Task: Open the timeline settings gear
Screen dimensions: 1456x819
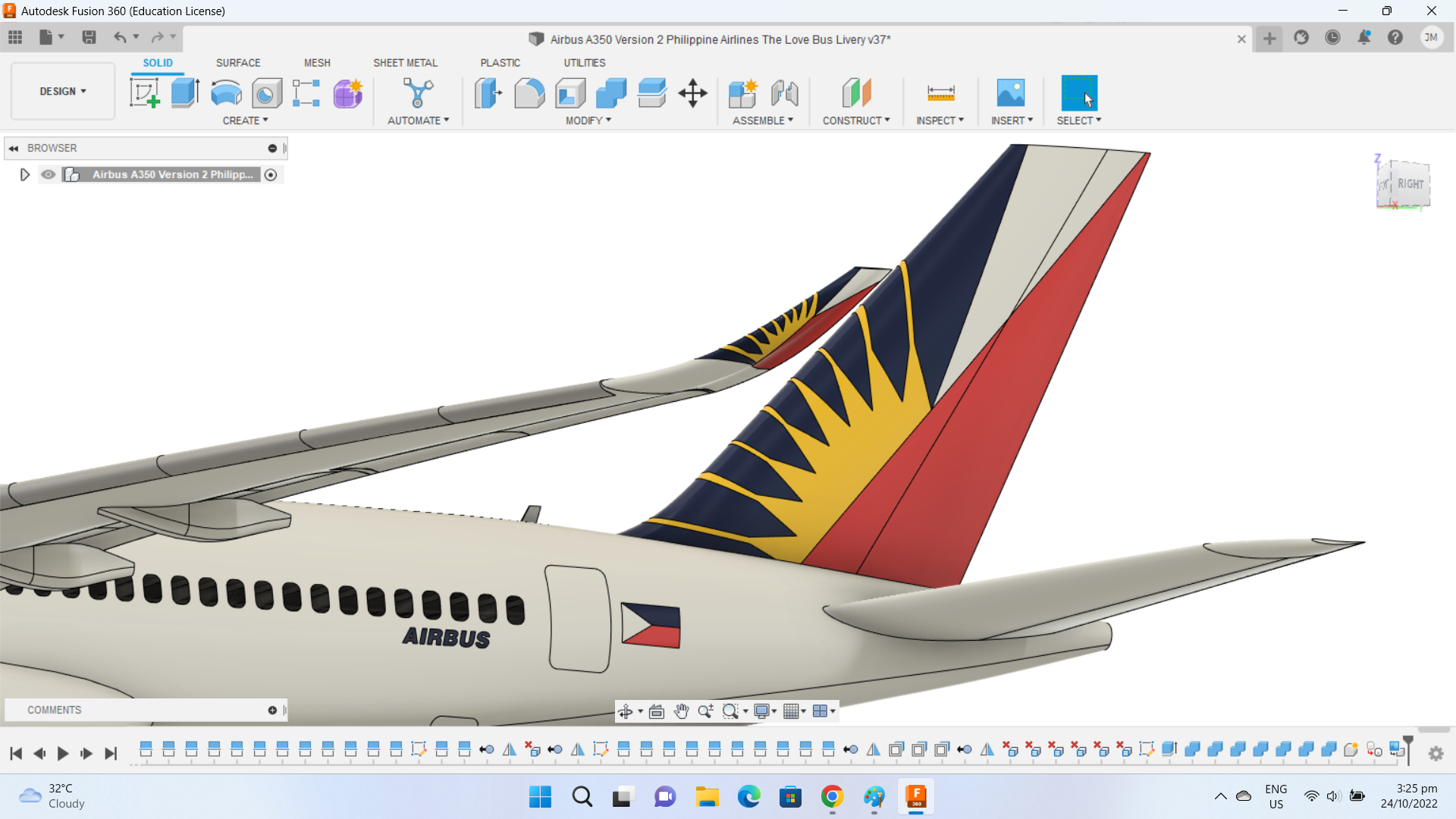Action: click(x=1436, y=754)
